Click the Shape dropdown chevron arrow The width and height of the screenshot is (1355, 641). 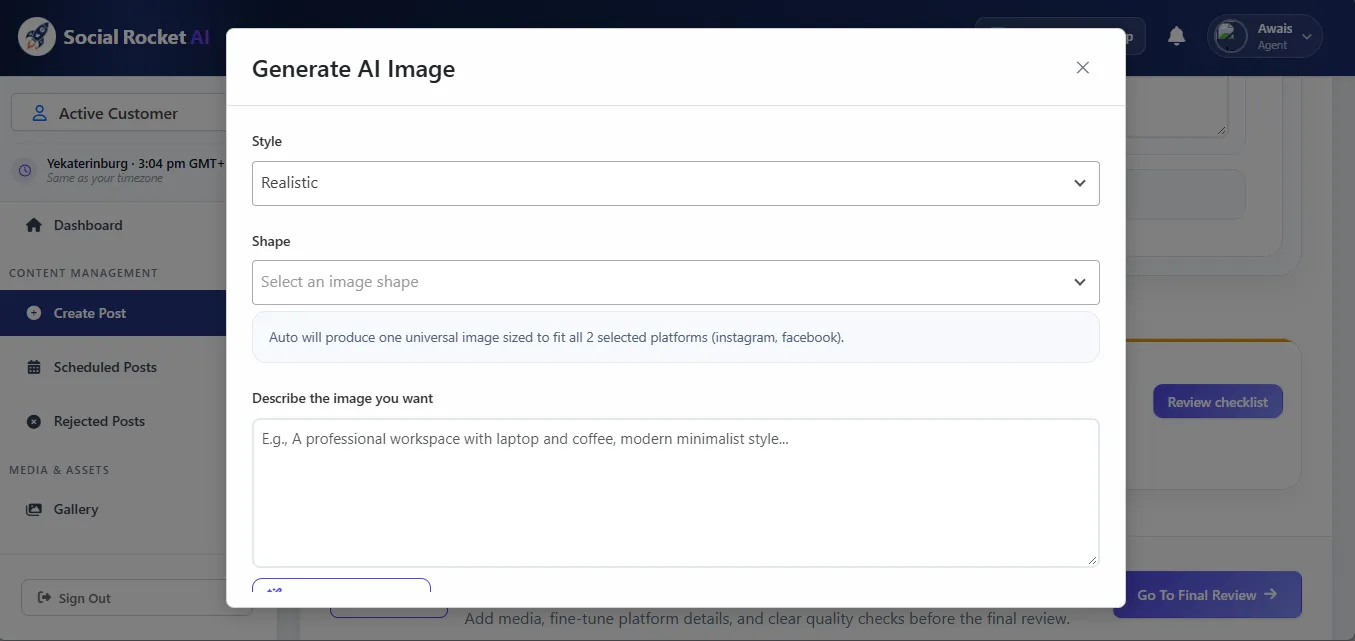[1080, 282]
